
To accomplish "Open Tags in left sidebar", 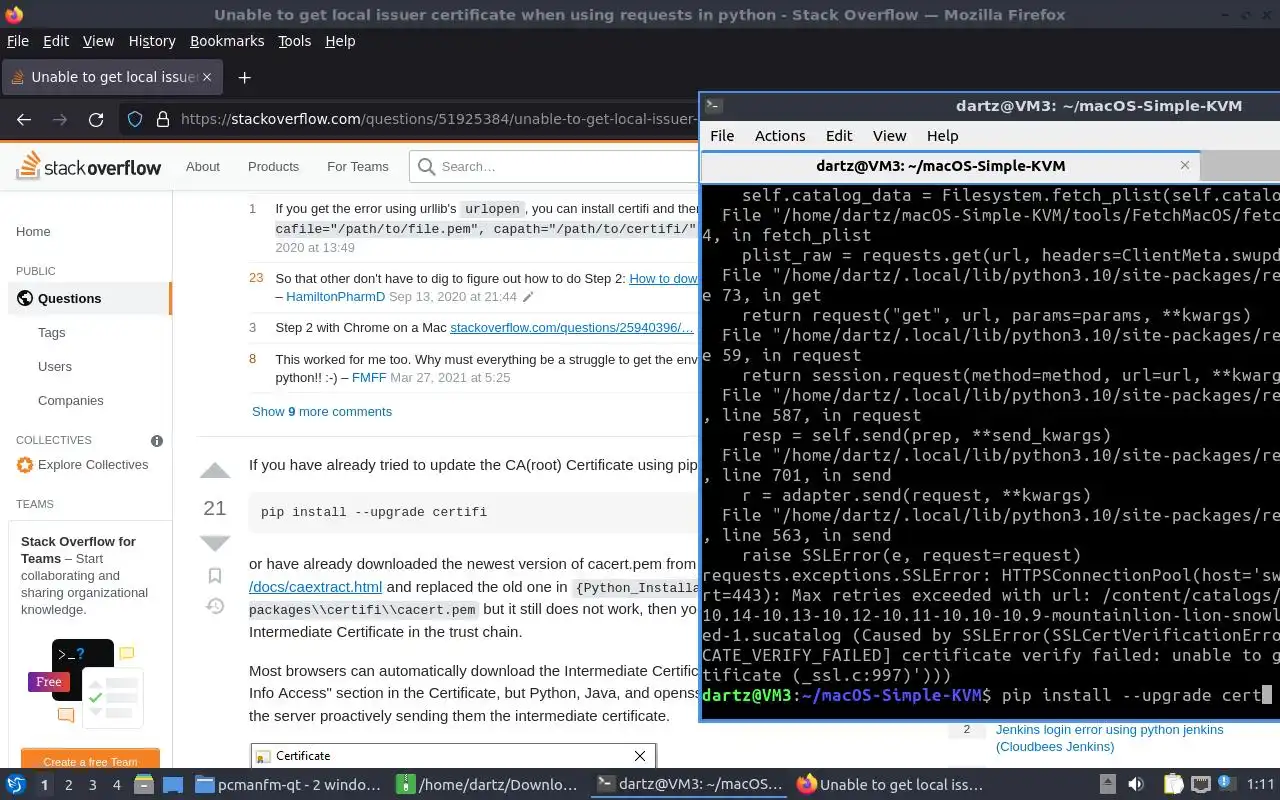I will coord(52,332).
